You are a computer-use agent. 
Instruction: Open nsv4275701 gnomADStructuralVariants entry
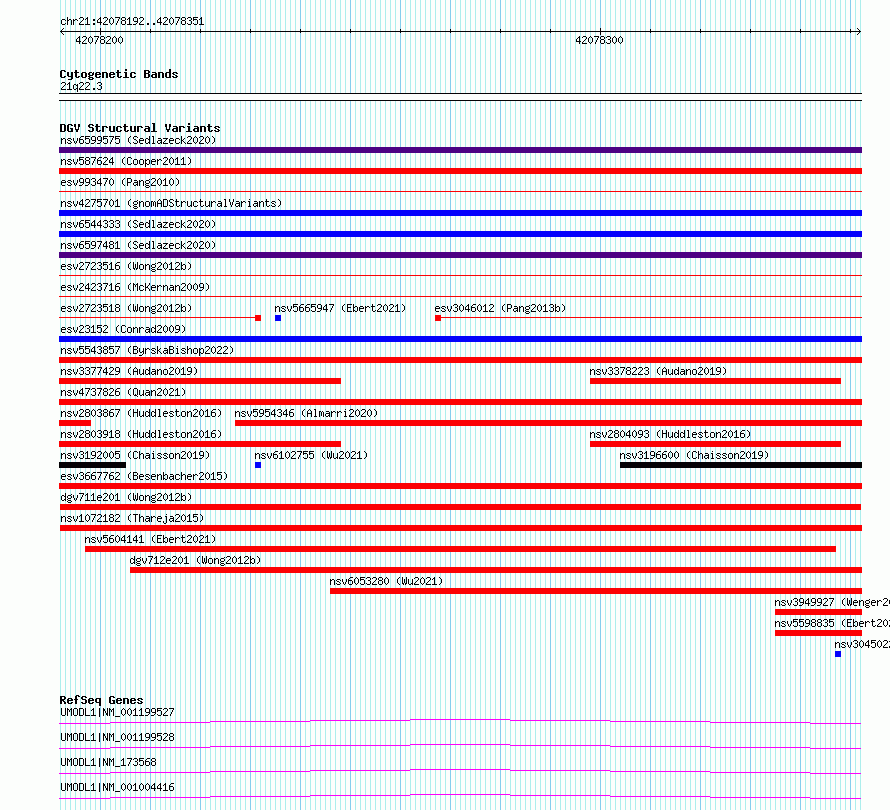click(171, 203)
